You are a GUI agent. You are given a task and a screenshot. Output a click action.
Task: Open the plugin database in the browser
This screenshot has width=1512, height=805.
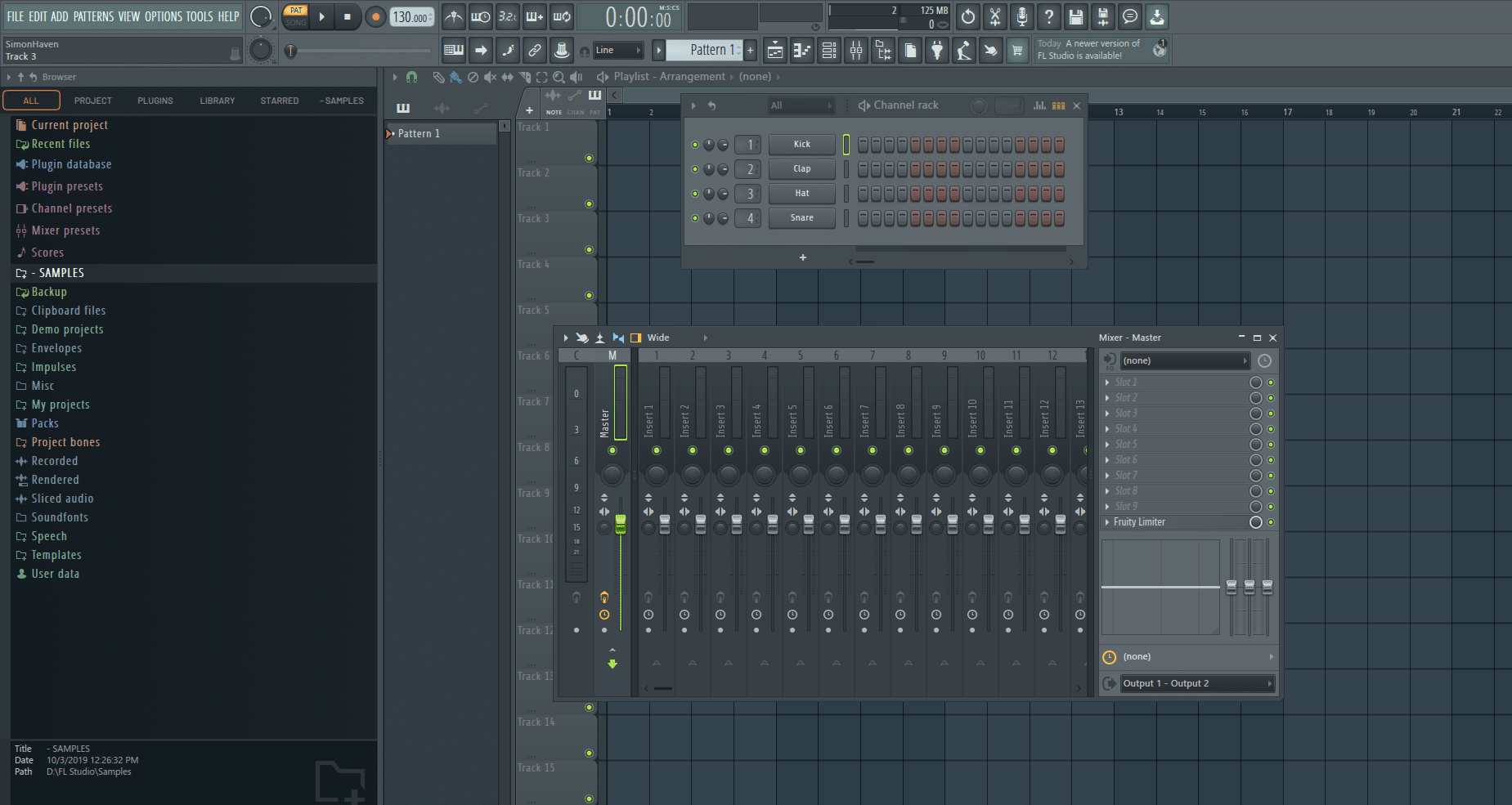pos(71,164)
